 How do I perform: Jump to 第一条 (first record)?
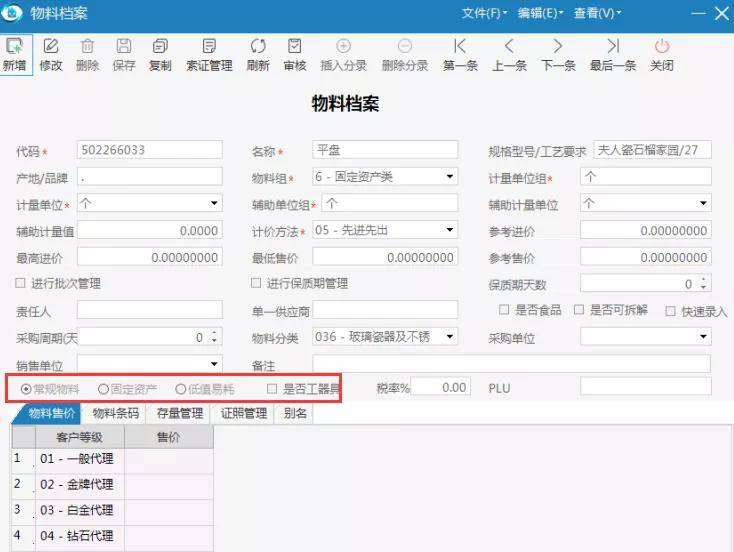pos(460,47)
